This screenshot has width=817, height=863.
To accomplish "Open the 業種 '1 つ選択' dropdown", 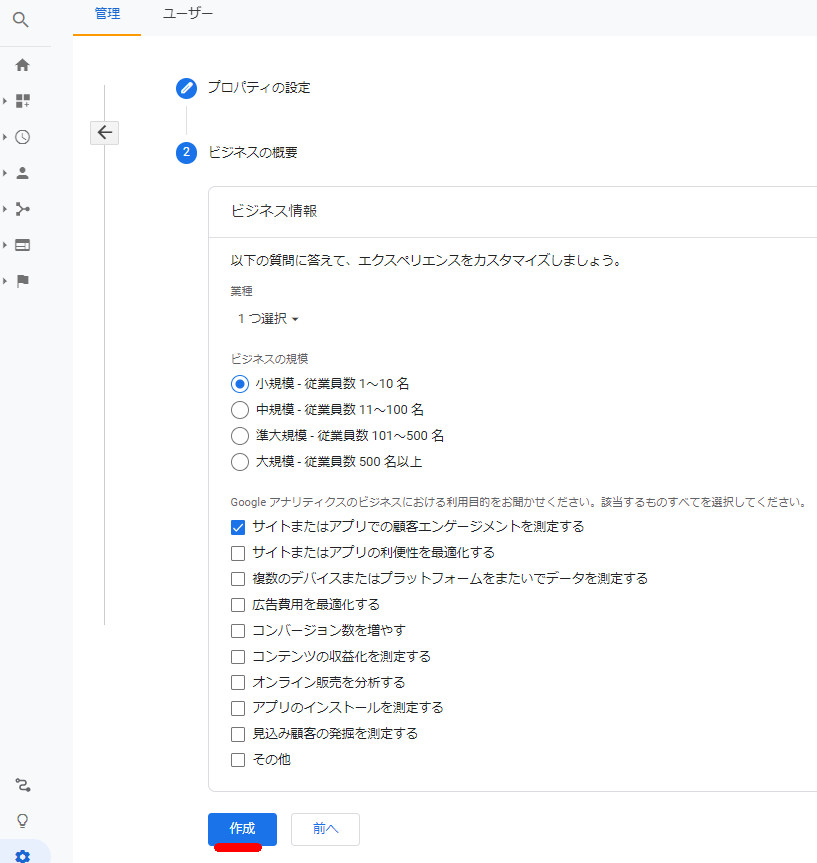I will [267, 319].
